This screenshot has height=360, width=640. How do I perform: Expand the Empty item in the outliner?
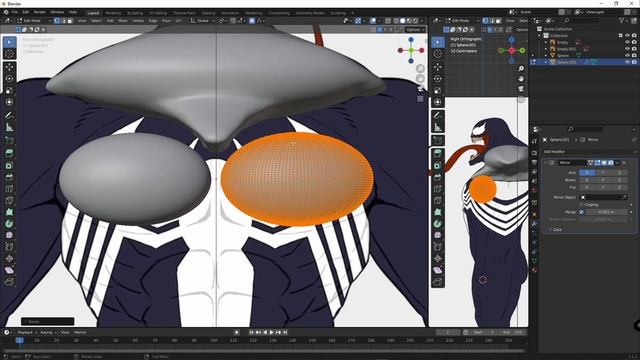(546, 42)
